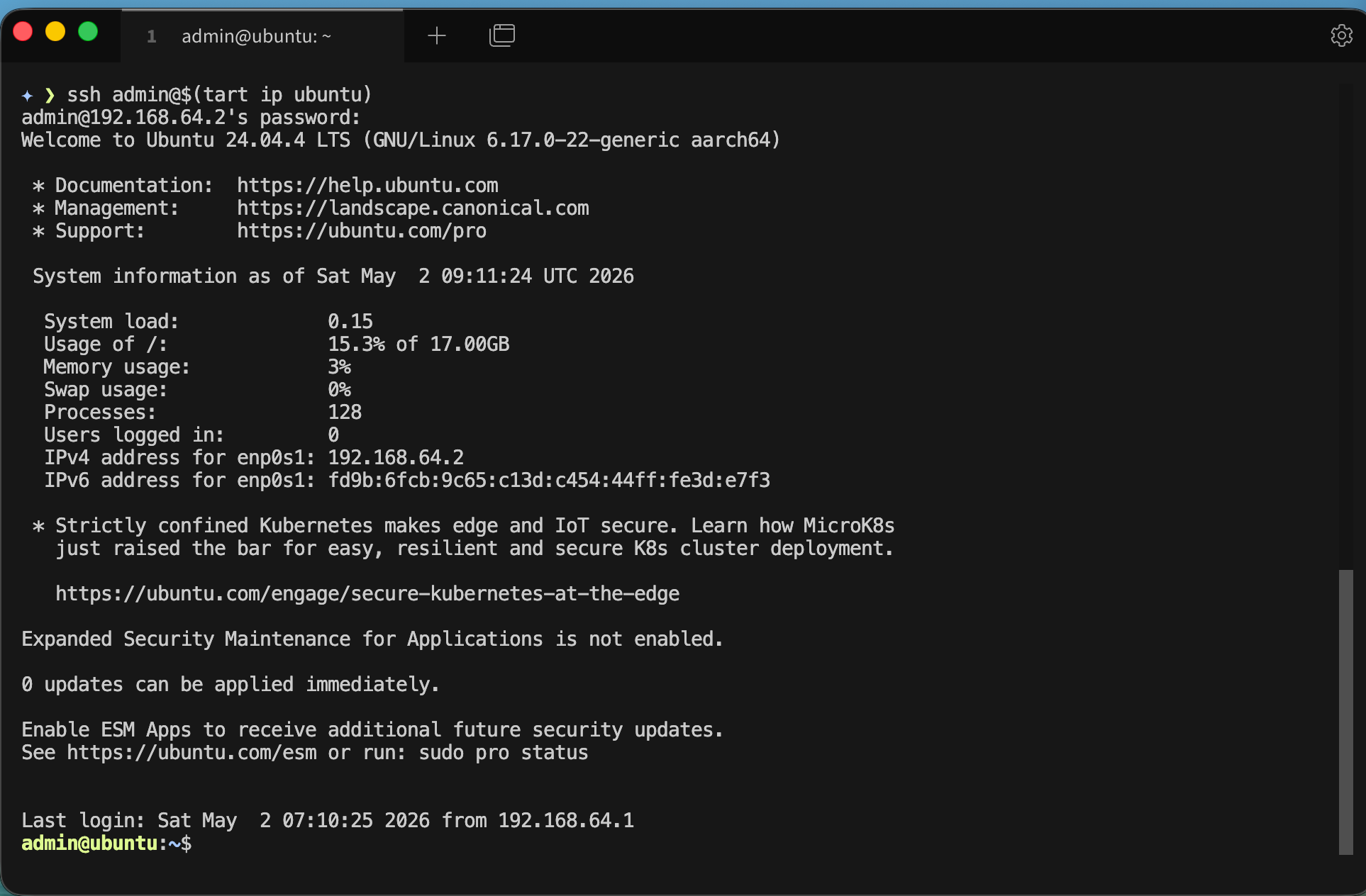Image resolution: width=1366 pixels, height=896 pixels.
Task: Open the https://ubuntu.com/pro link
Action: [362, 231]
